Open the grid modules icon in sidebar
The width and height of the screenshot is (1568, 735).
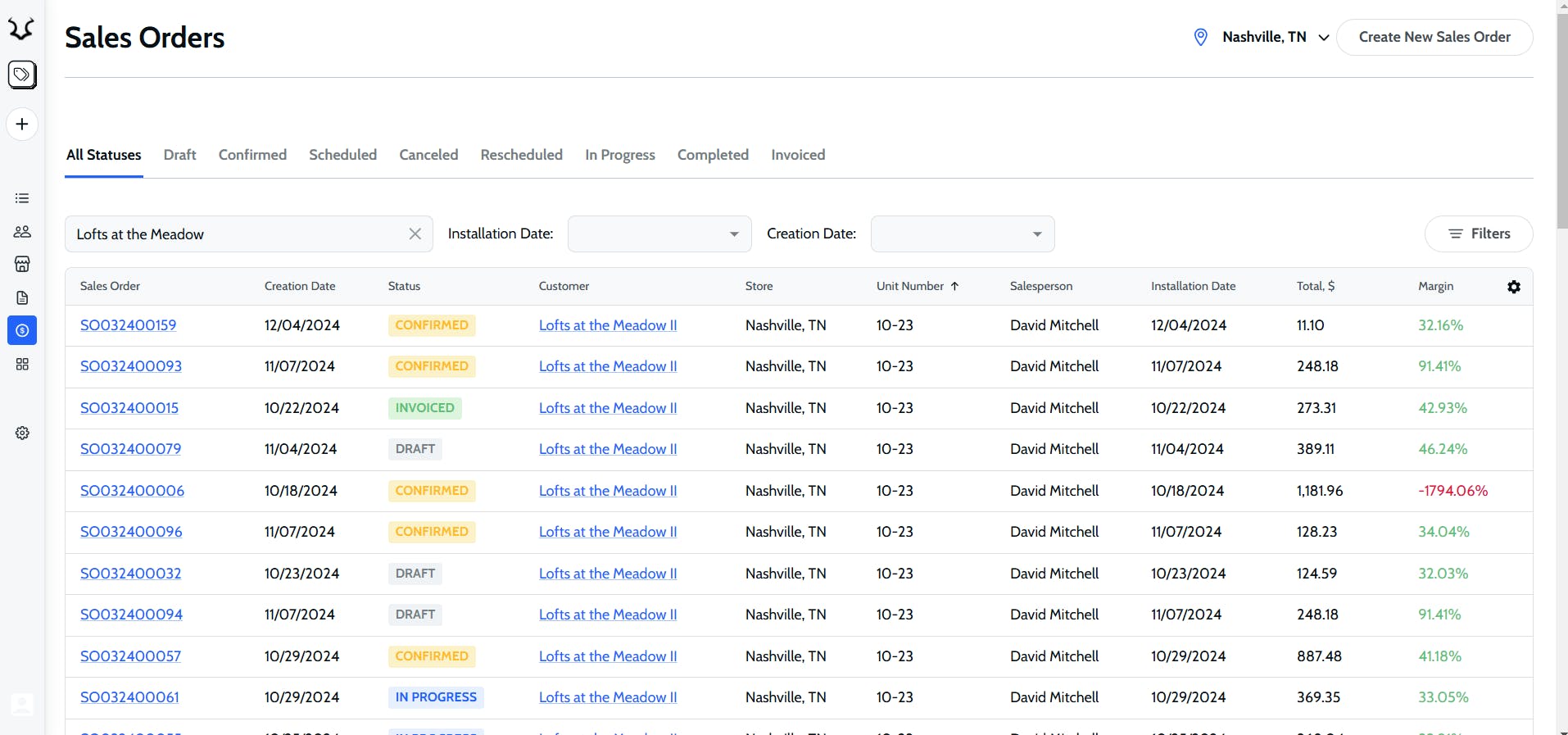coord(22,364)
